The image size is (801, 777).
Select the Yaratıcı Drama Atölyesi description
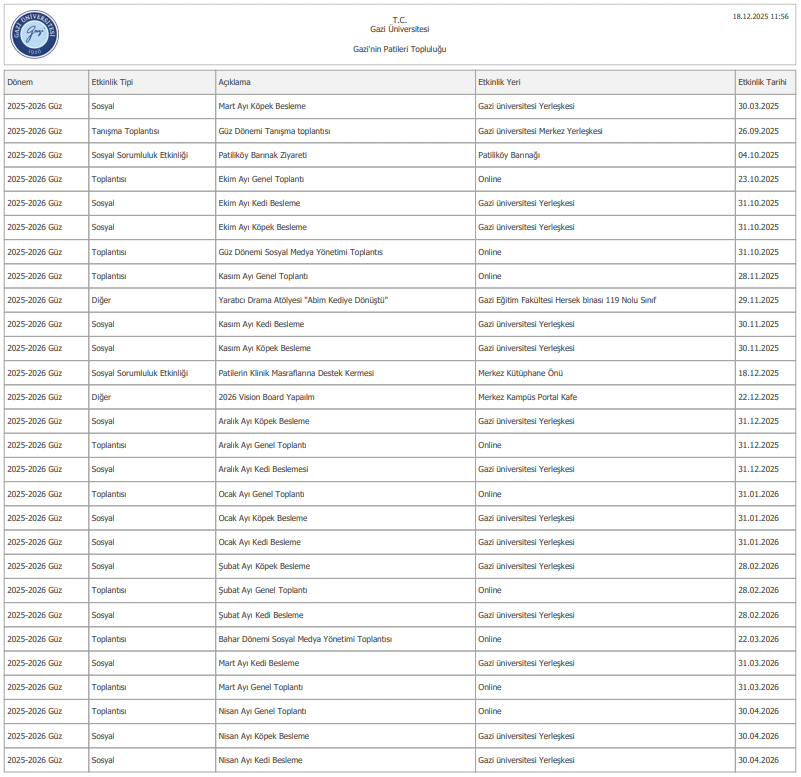(x=303, y=300)
